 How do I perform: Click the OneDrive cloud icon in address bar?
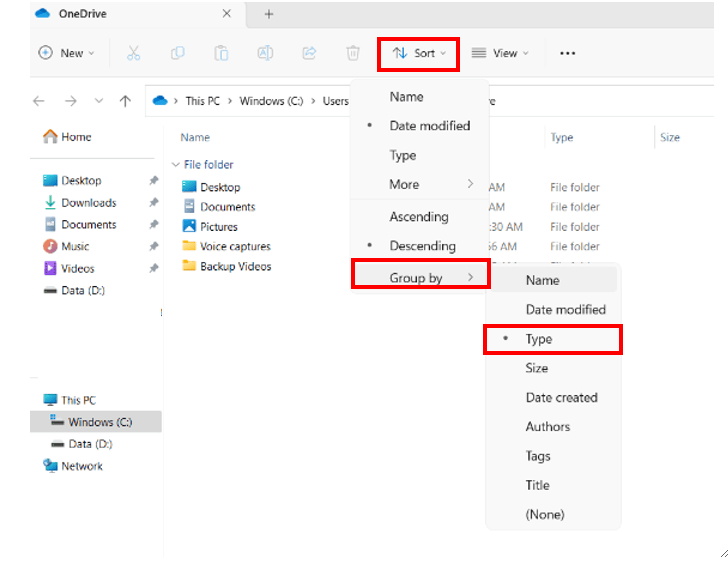coord(160,100)
